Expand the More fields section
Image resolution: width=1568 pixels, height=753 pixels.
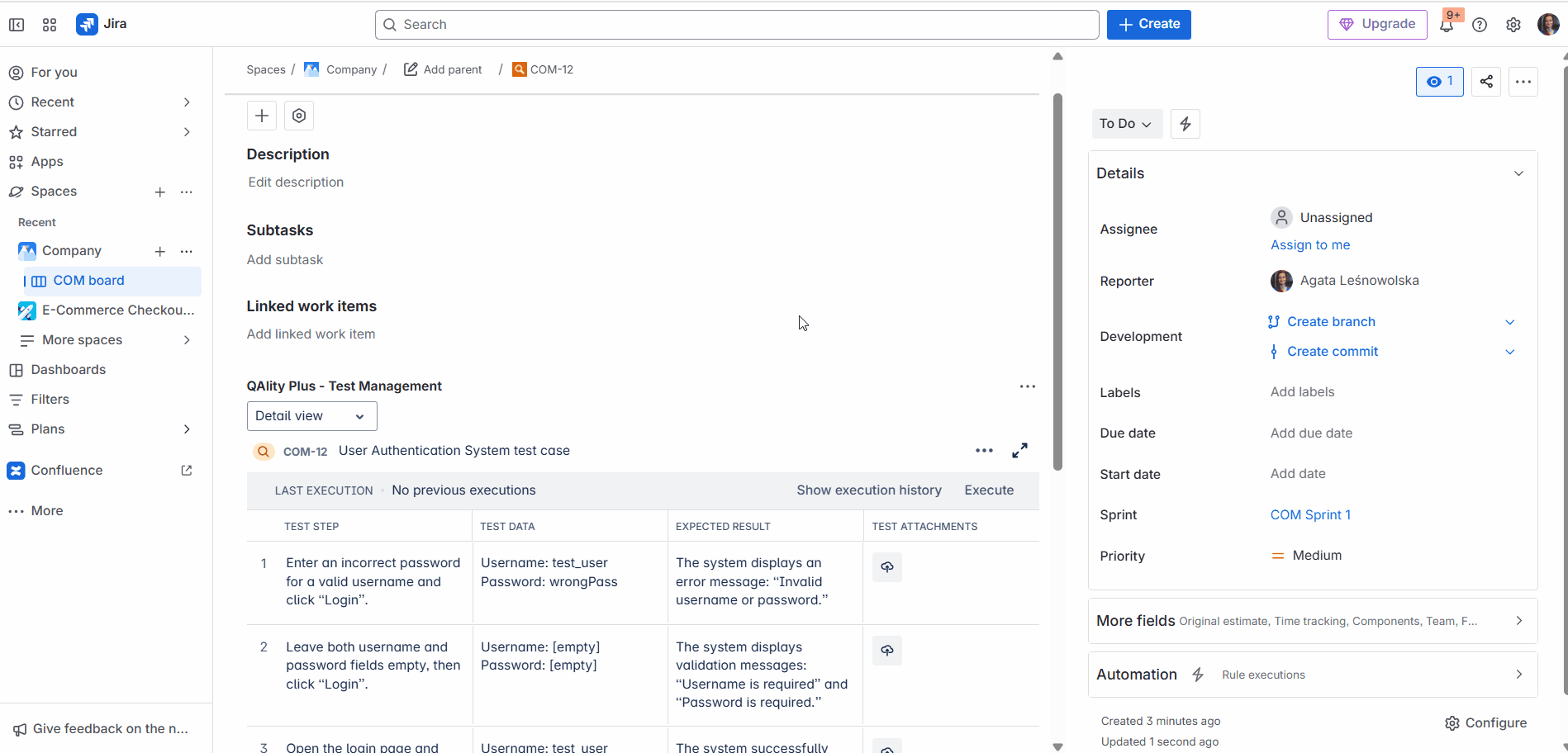[x=1313, y=621]
